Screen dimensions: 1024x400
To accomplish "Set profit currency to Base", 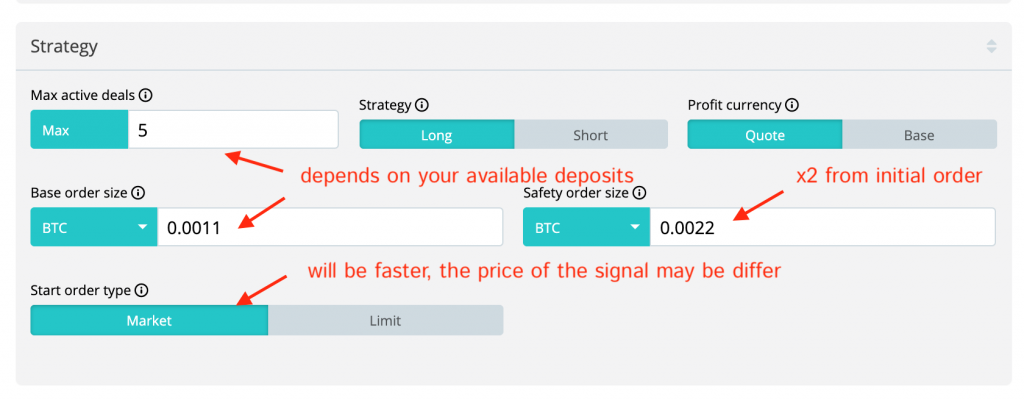I will point(919,135).
